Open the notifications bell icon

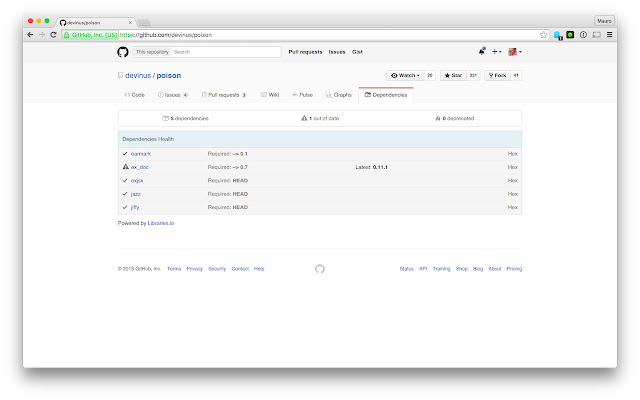[482, 51]
